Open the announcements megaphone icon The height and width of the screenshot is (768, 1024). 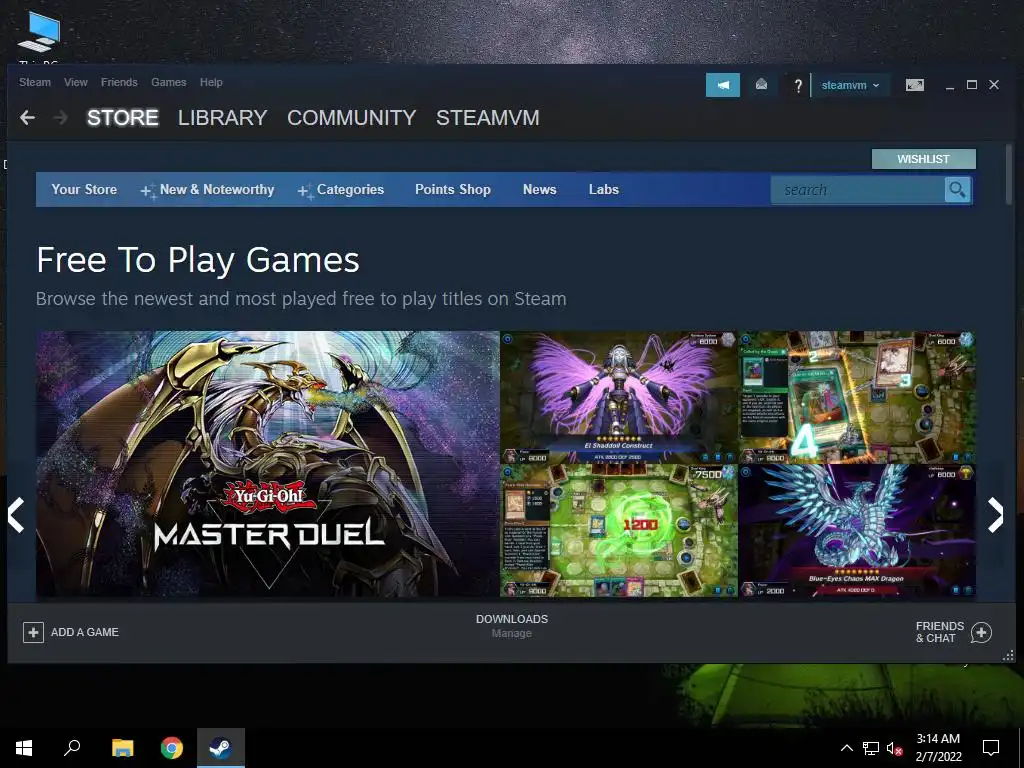pyautogui.click(x=722, y=85)
